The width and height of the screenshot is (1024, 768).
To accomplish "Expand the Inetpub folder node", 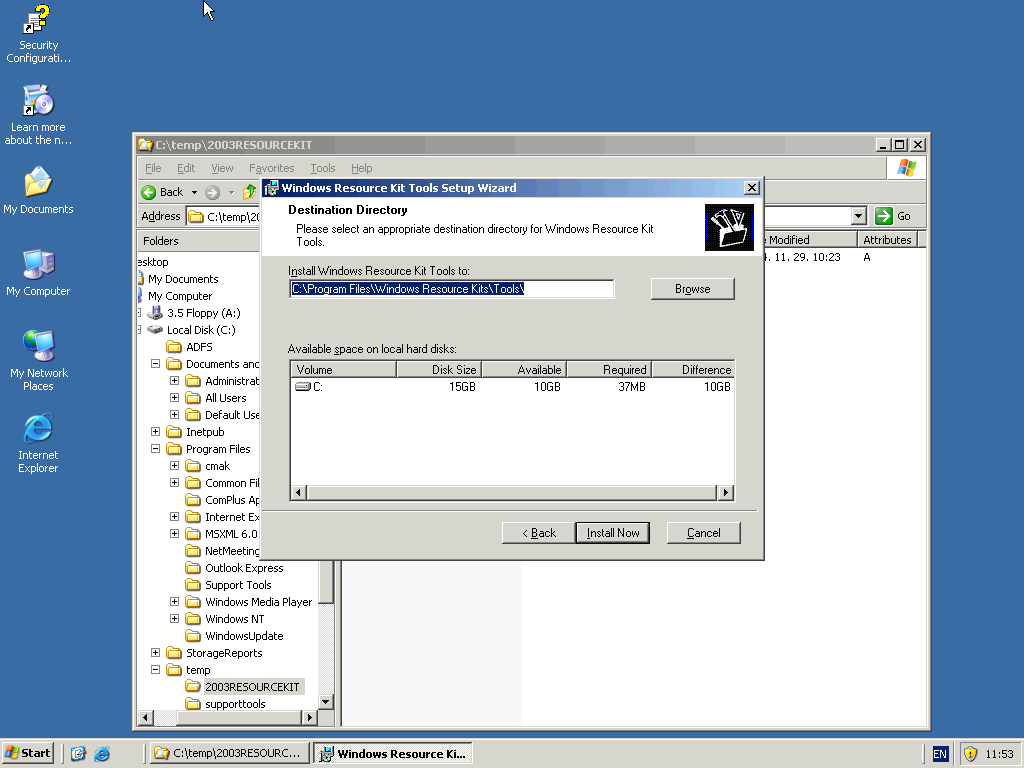I will coord(155,432).
